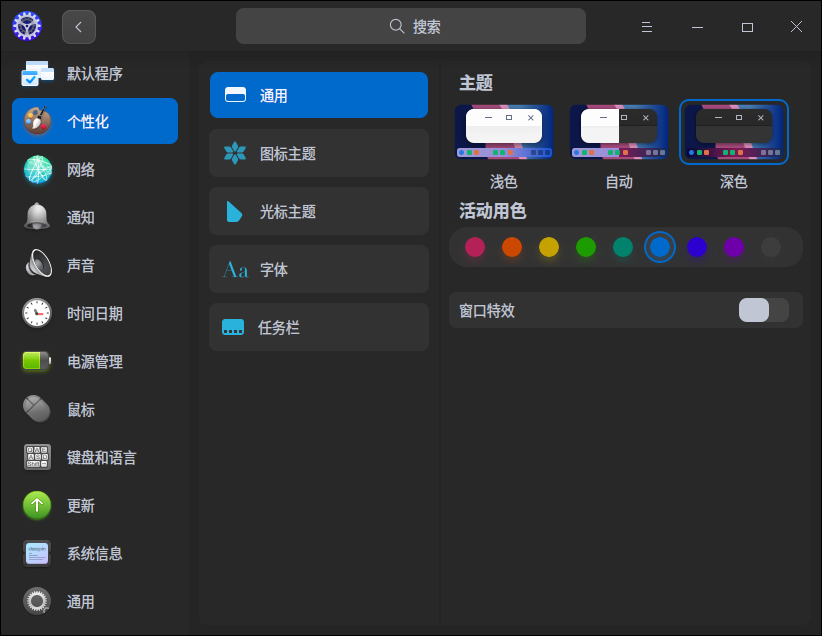Switch to the 图标主题 (Icon Theme) tab
The height and width of the screenshot is (636, 822).
[318, 153]
